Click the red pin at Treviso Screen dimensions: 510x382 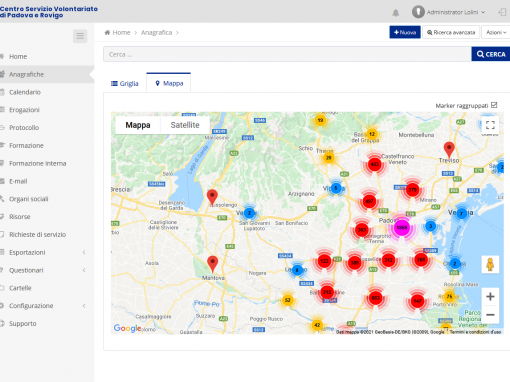449,149
